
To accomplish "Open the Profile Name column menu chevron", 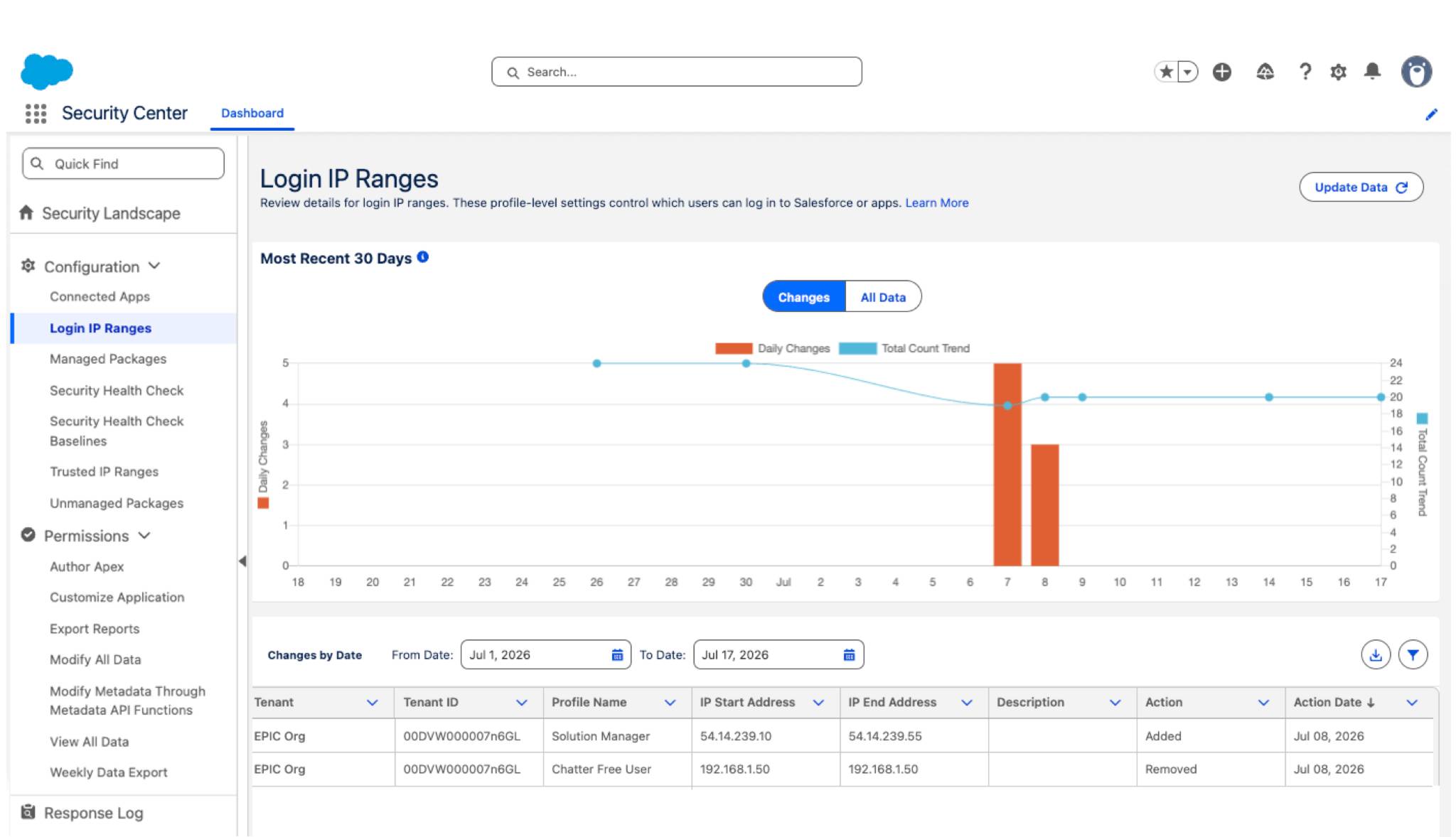I will [670, 703].
